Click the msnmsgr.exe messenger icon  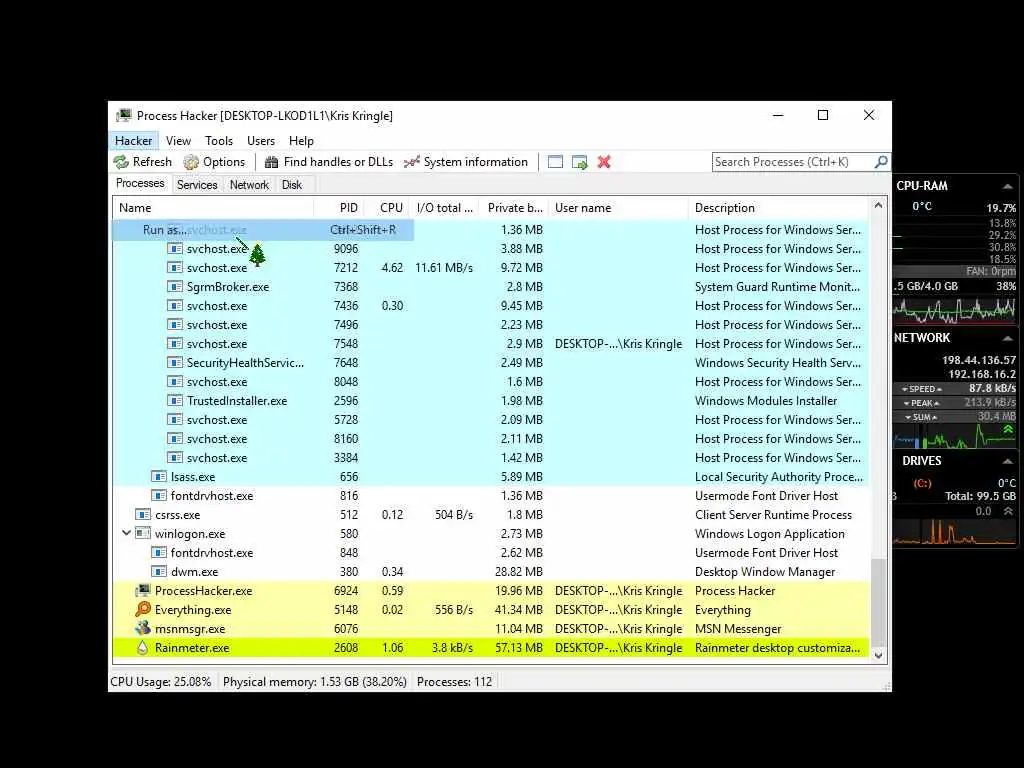point(142,628)
